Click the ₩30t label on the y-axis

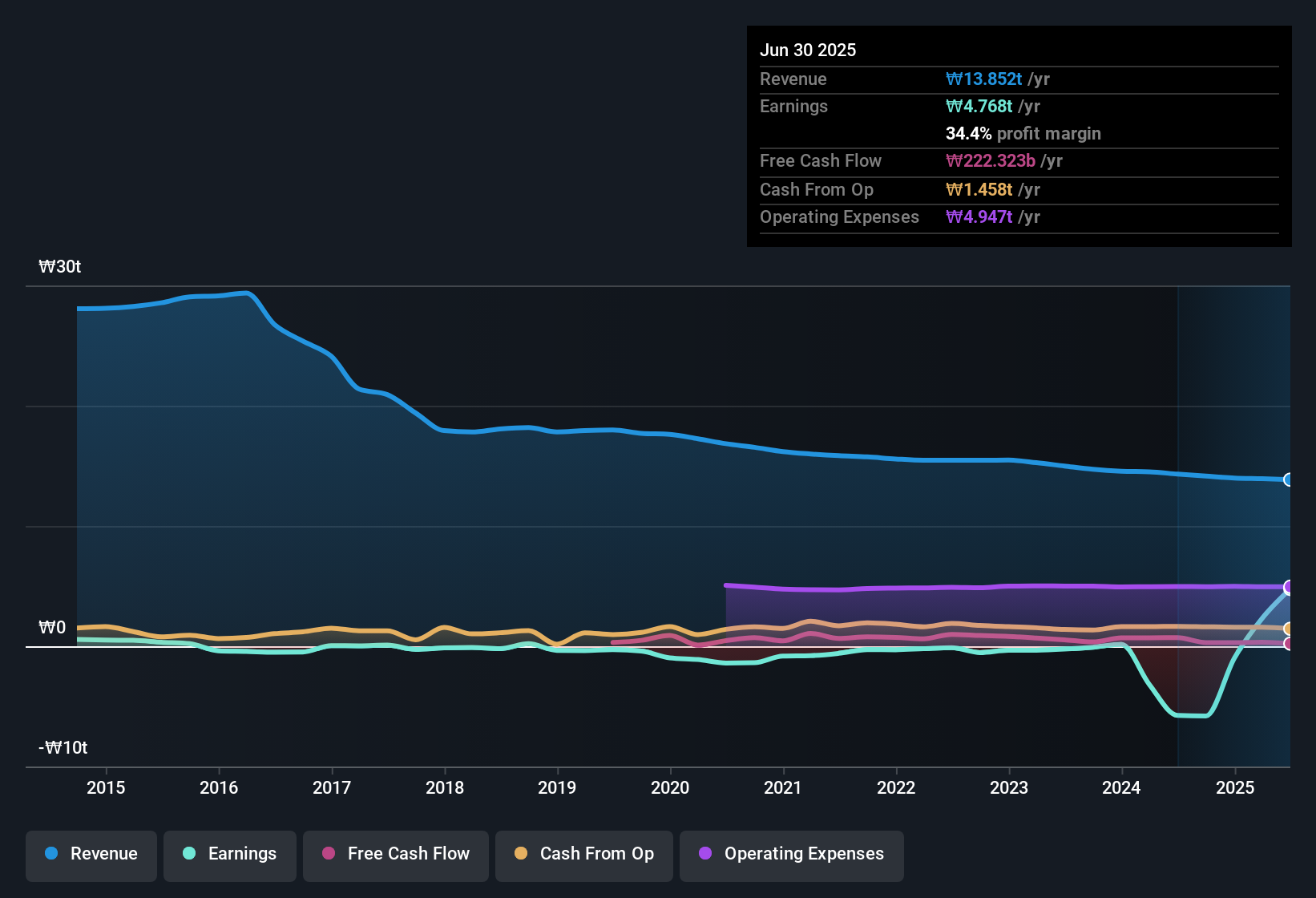point(60,267)
